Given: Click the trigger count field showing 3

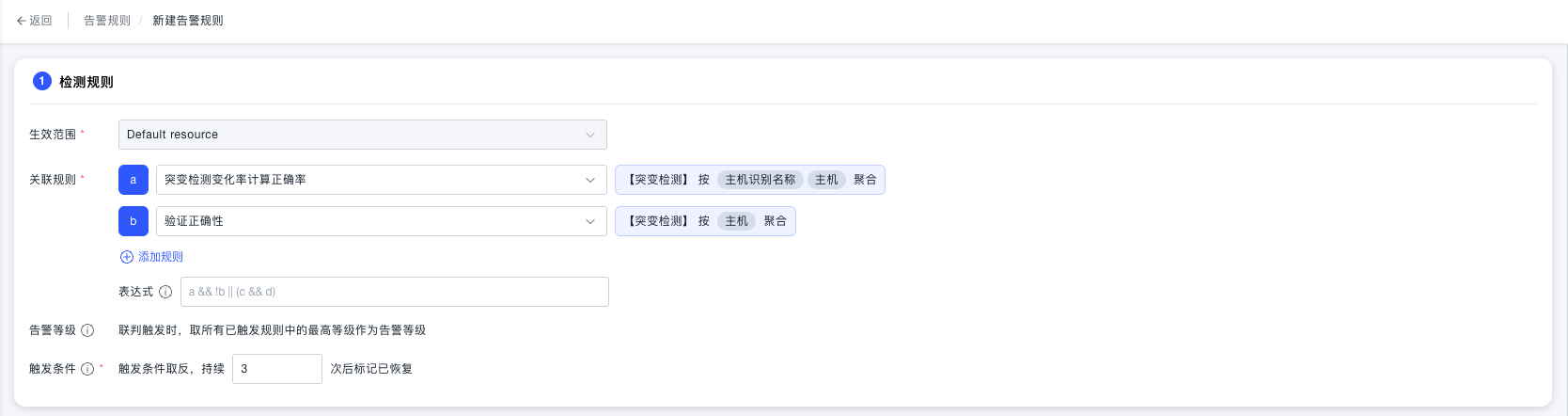Looking at the screenshot, I should coord(277,369).
